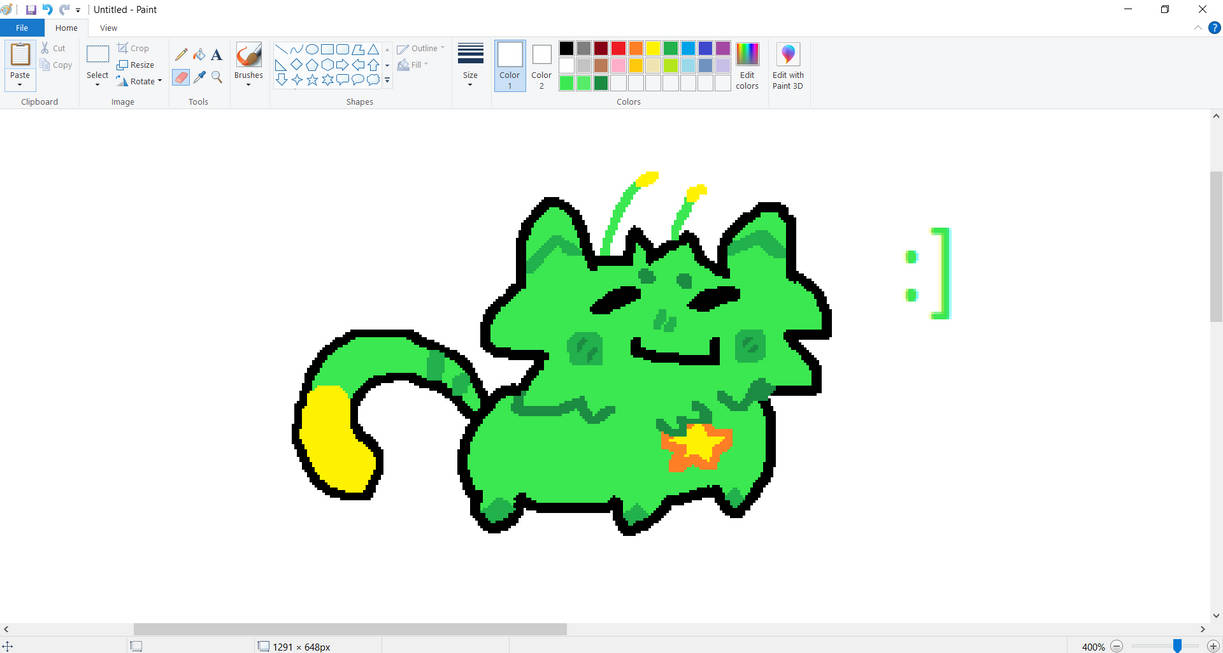Open the Paste dropdown arrow

point(20,84)
